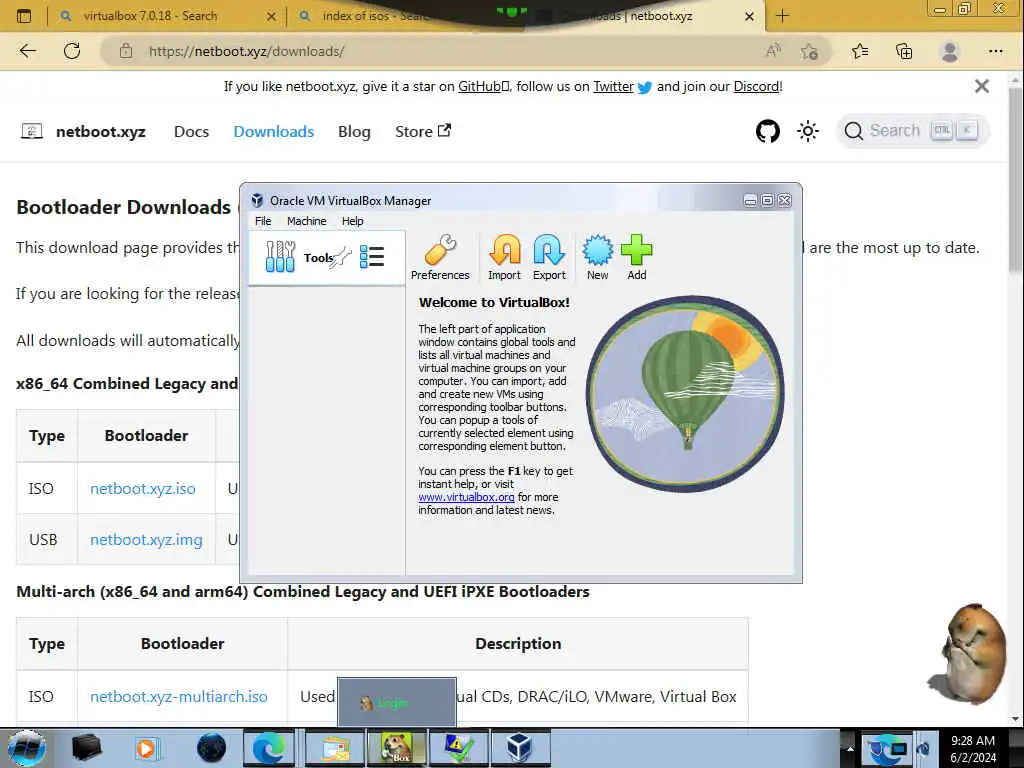Open Microsoft Edge from the taskbar
The width and height of the screenshot is (1024, 768).
pyautogui.click(x=269, y=748)
